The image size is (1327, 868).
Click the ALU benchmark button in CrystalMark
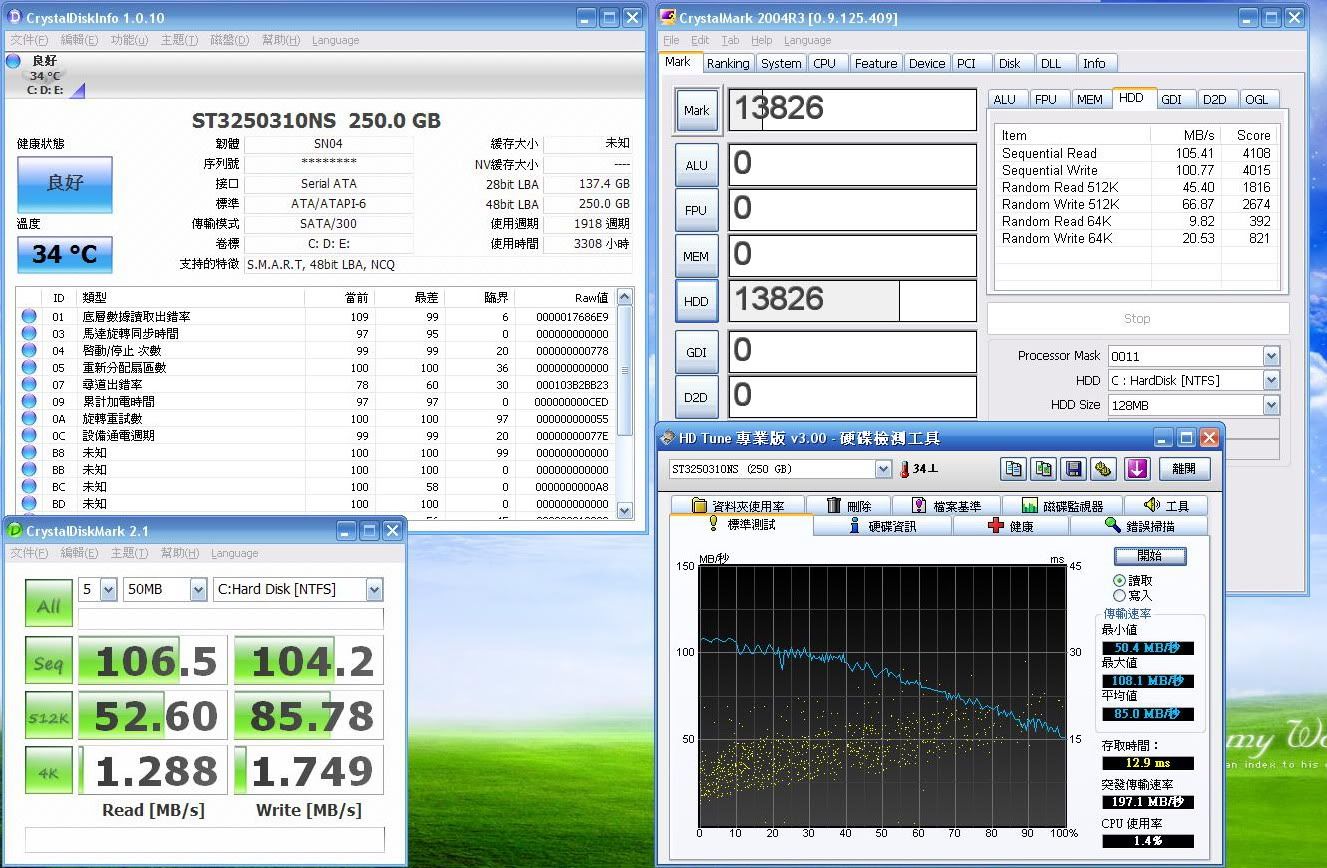[697, 165]
